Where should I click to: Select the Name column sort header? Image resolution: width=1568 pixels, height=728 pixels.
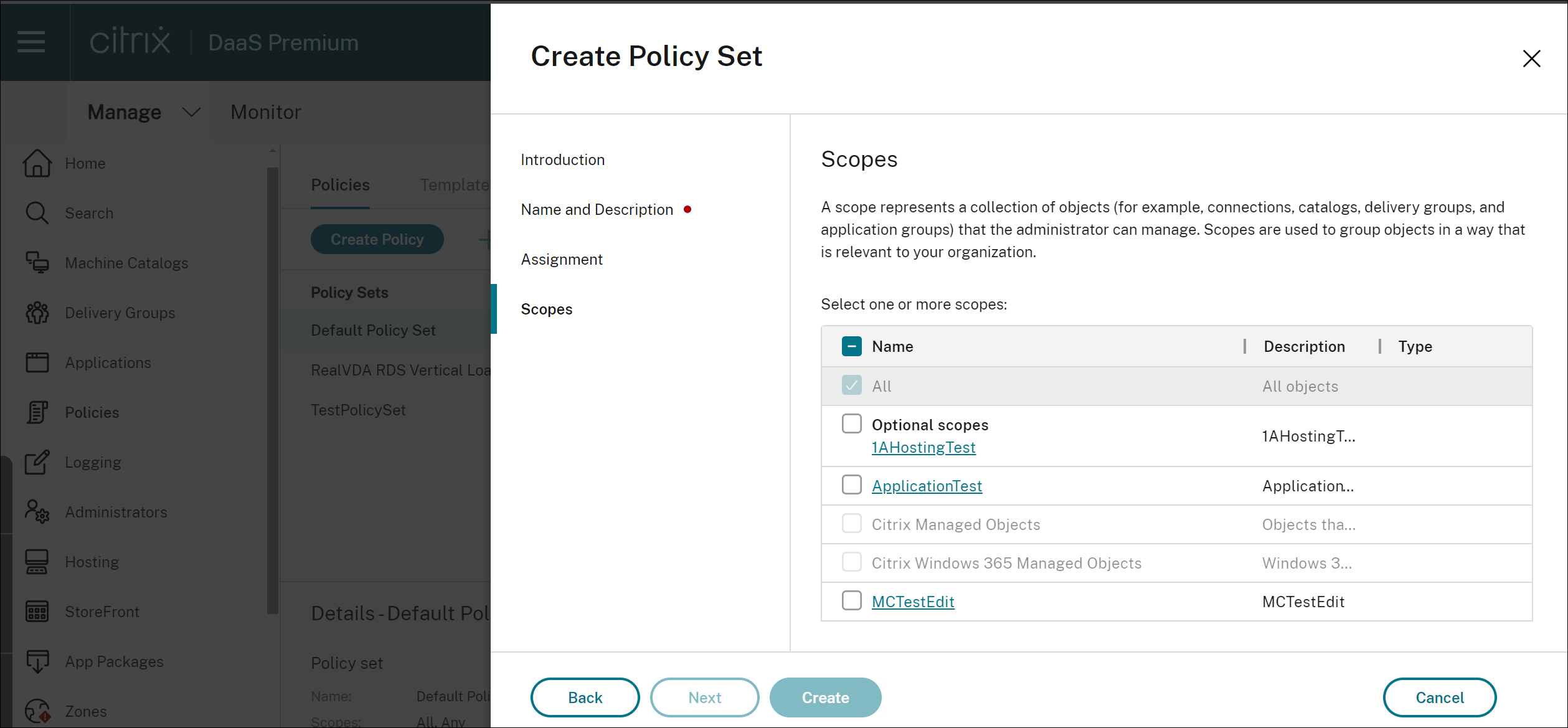(x=893, y=346)
